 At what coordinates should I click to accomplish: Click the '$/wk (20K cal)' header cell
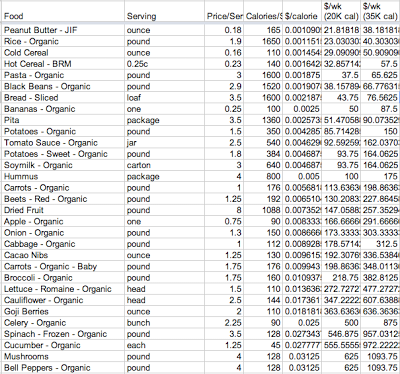coord(342,12)
